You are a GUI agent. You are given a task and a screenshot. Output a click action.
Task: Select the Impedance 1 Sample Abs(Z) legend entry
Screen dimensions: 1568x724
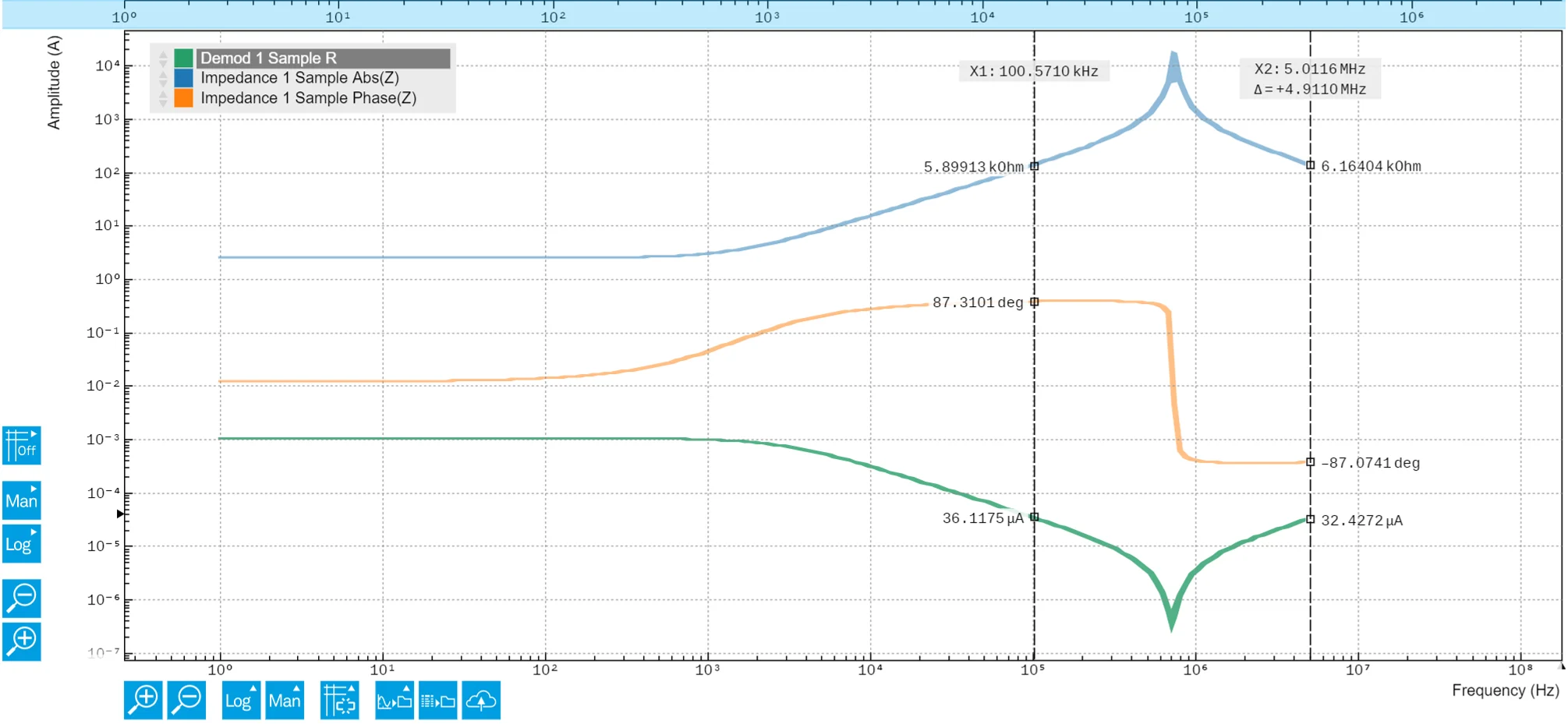click(x=299, y=78)
